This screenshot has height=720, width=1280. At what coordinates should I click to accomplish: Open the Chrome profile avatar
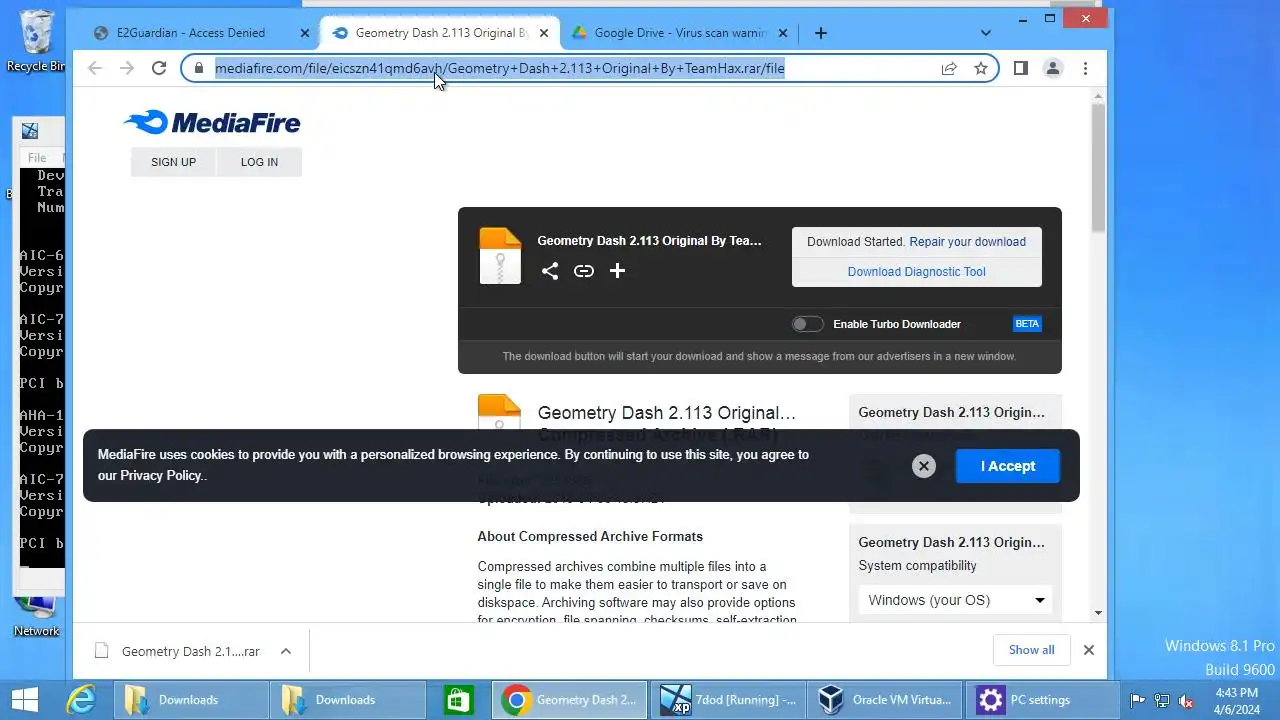[1053, 68]
